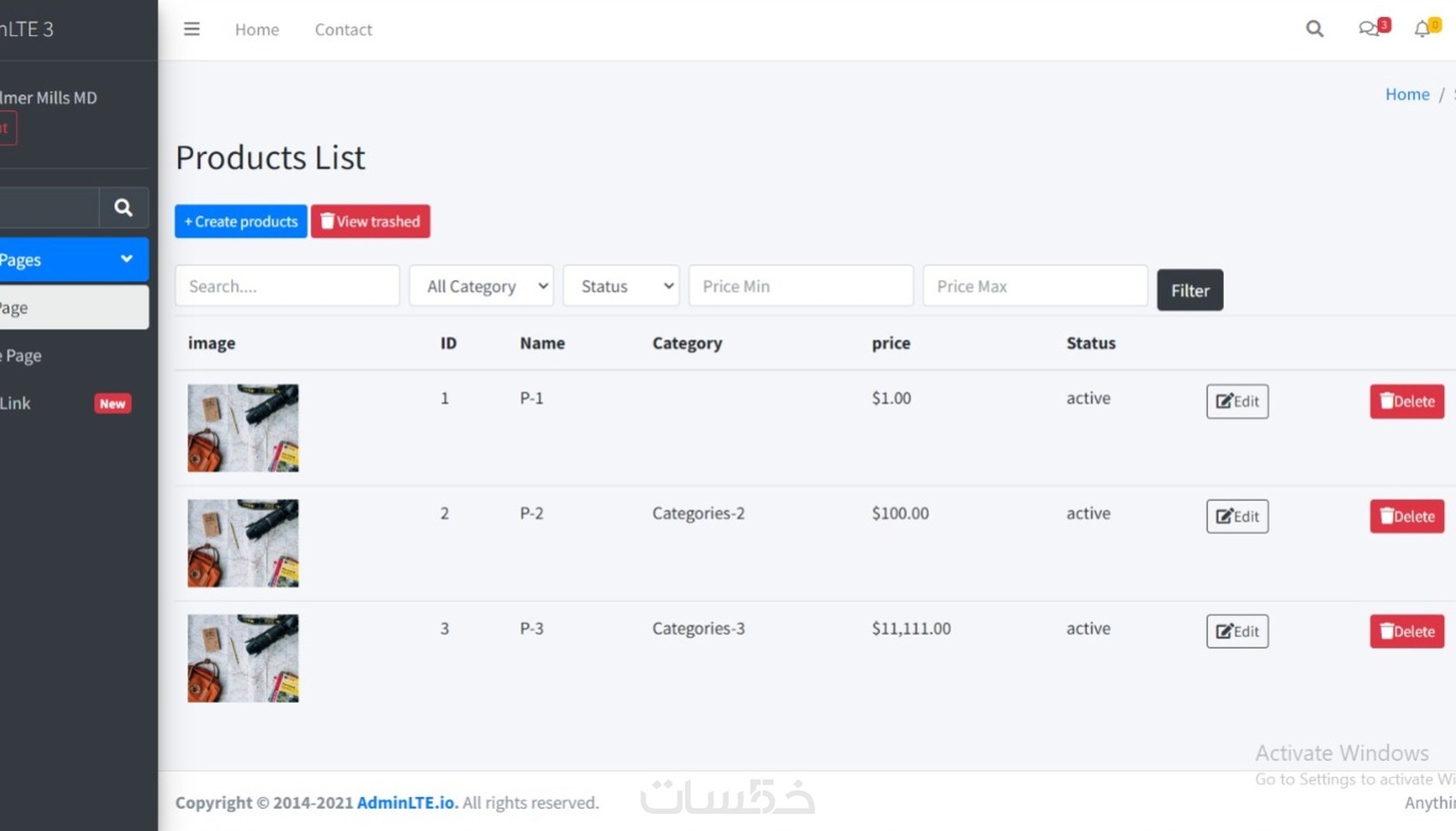
Task: Follow the AdminLTE.io footer link
Action: [x=407, y=803]
